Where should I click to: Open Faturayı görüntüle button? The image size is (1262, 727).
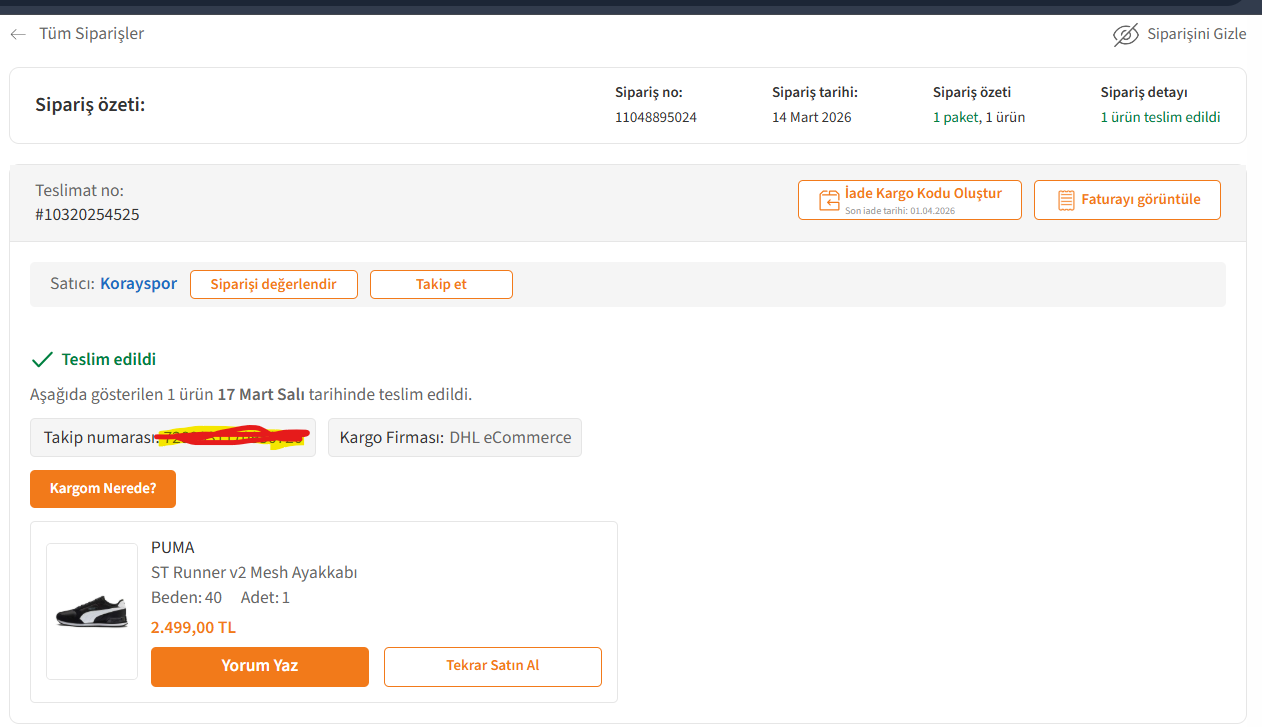(1127, 200)
